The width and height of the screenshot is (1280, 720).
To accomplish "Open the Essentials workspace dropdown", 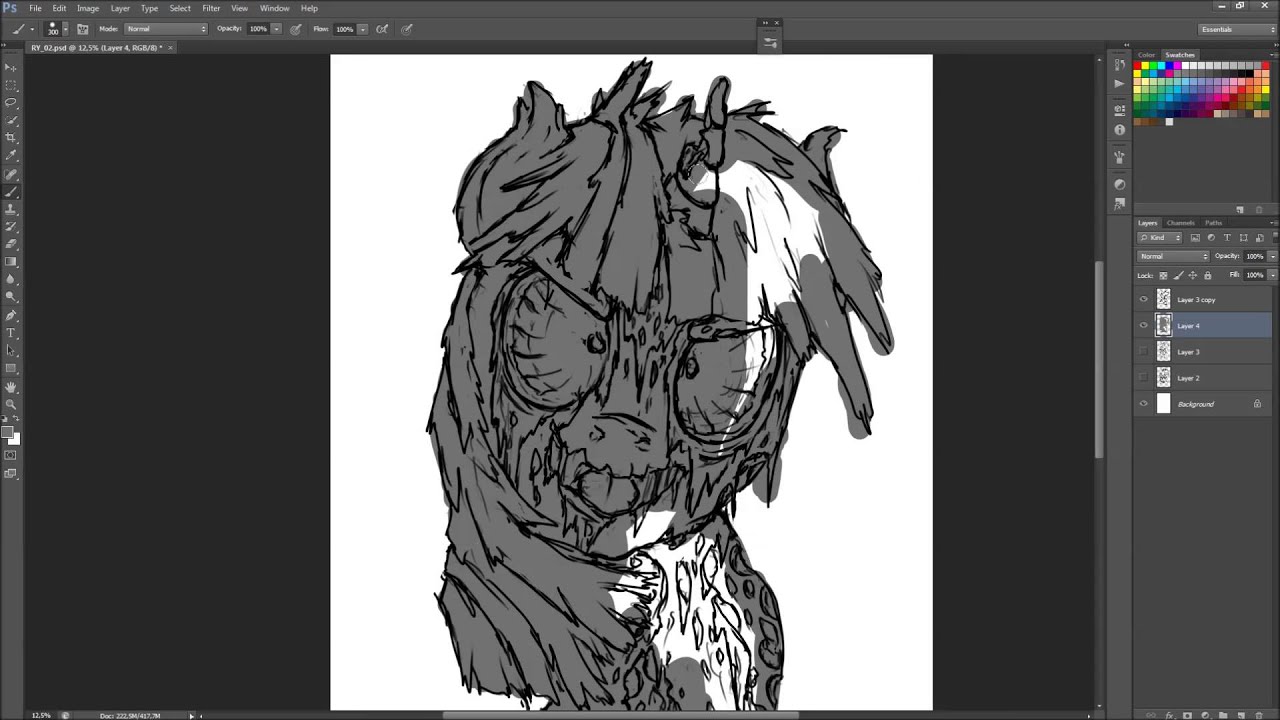I will (1238, 29).
